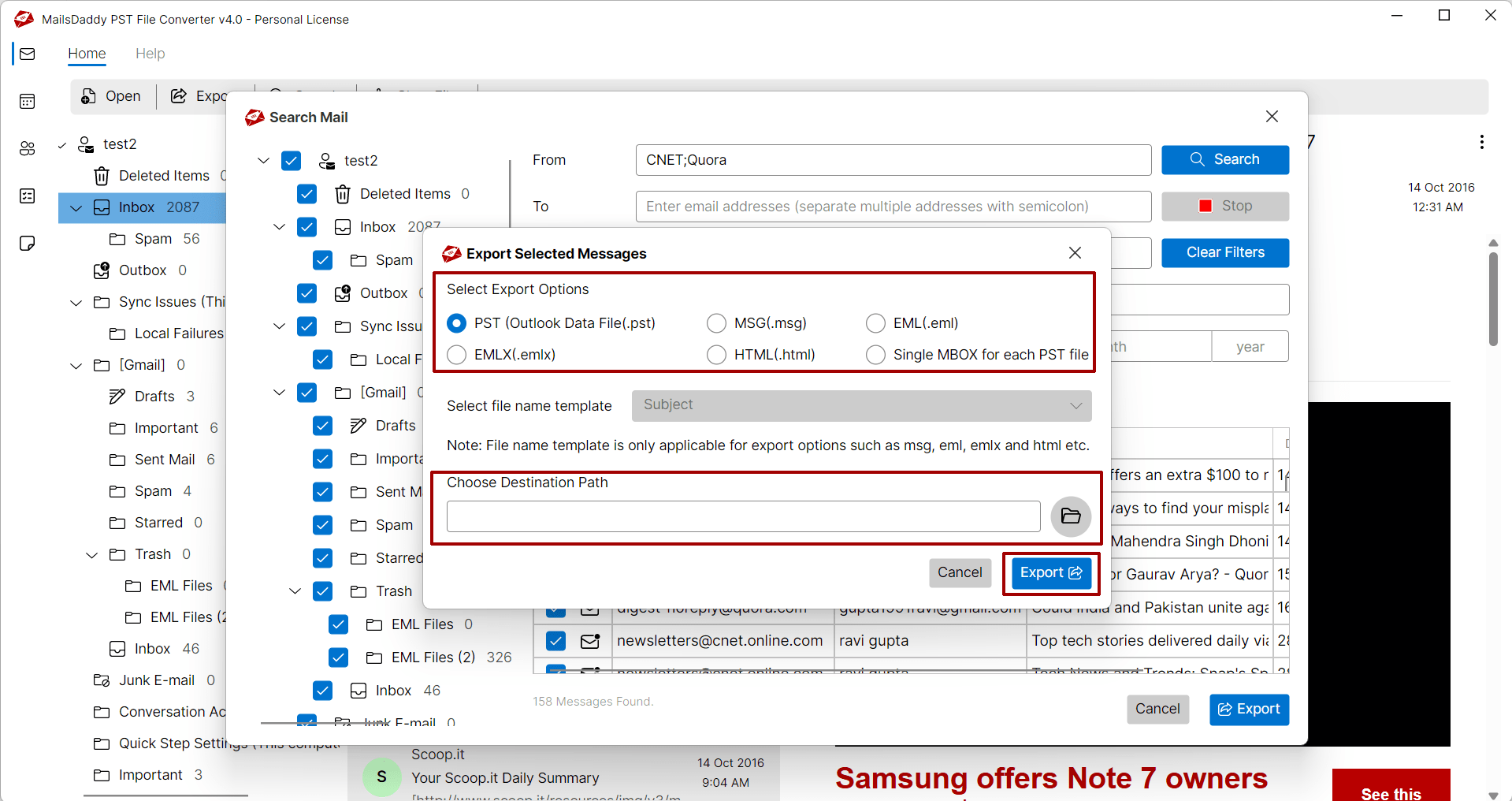
Task: Open the contacts sidebar icon
Action: 28,148
